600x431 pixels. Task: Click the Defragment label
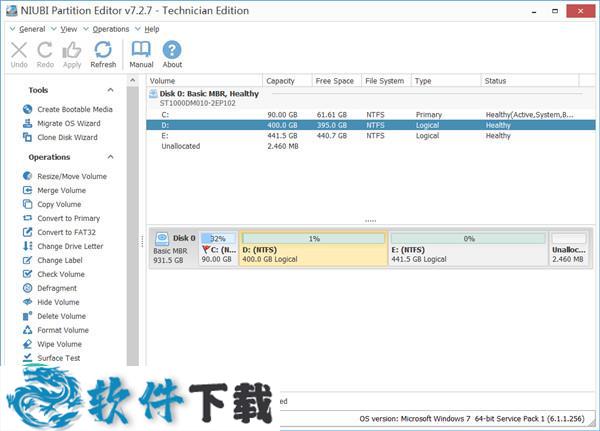click(57, 288)
